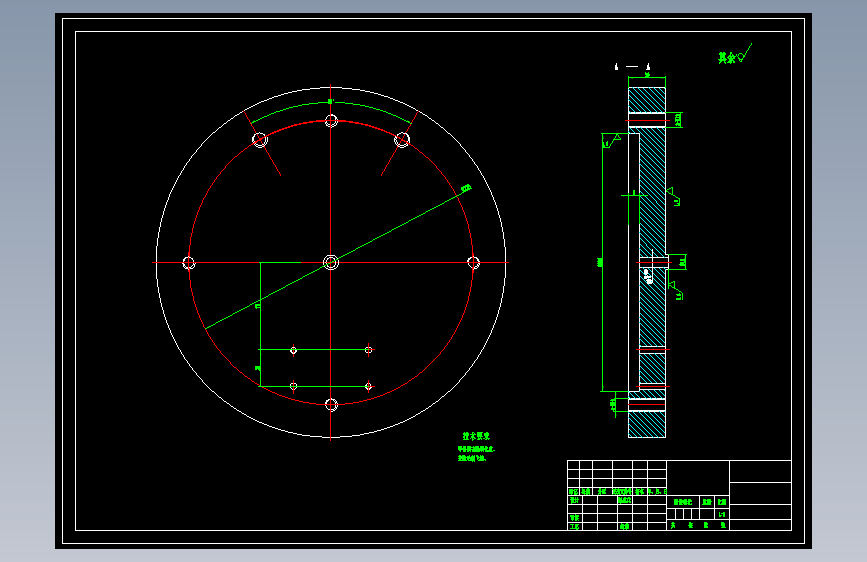Image resolution: width=867 pixels, height=562 pixels.
Task: Click the '其余' surface finish note
Action: (x=727, y=58)
